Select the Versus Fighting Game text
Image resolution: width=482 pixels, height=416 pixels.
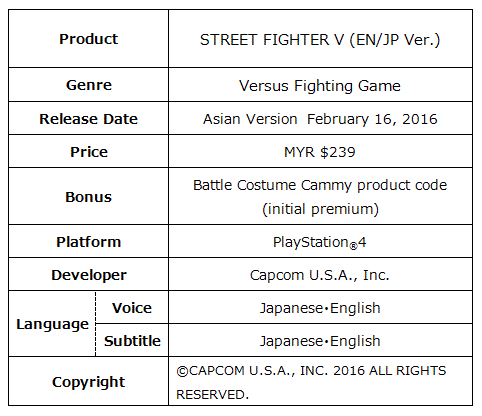320,86
